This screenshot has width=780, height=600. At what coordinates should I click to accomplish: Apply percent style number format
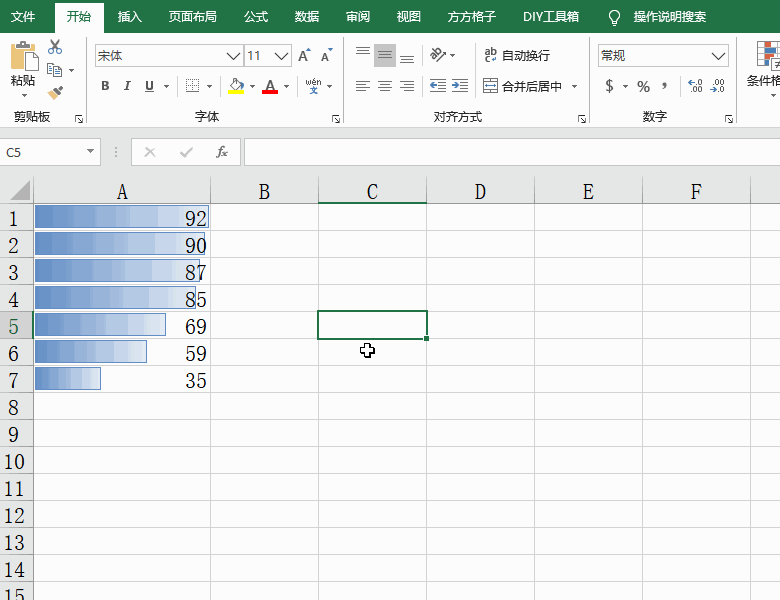pyautogui.click(x=643, y=86)
